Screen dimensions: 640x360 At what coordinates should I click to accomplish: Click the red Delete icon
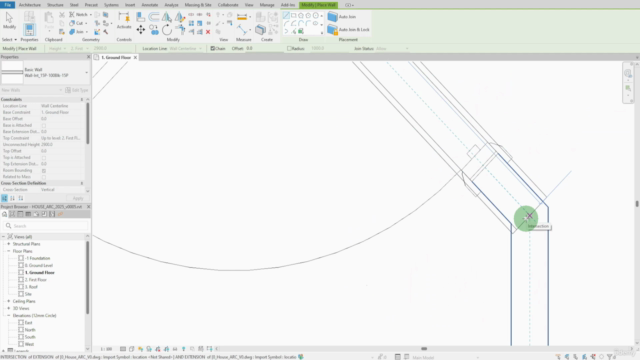tap(208, 32)
